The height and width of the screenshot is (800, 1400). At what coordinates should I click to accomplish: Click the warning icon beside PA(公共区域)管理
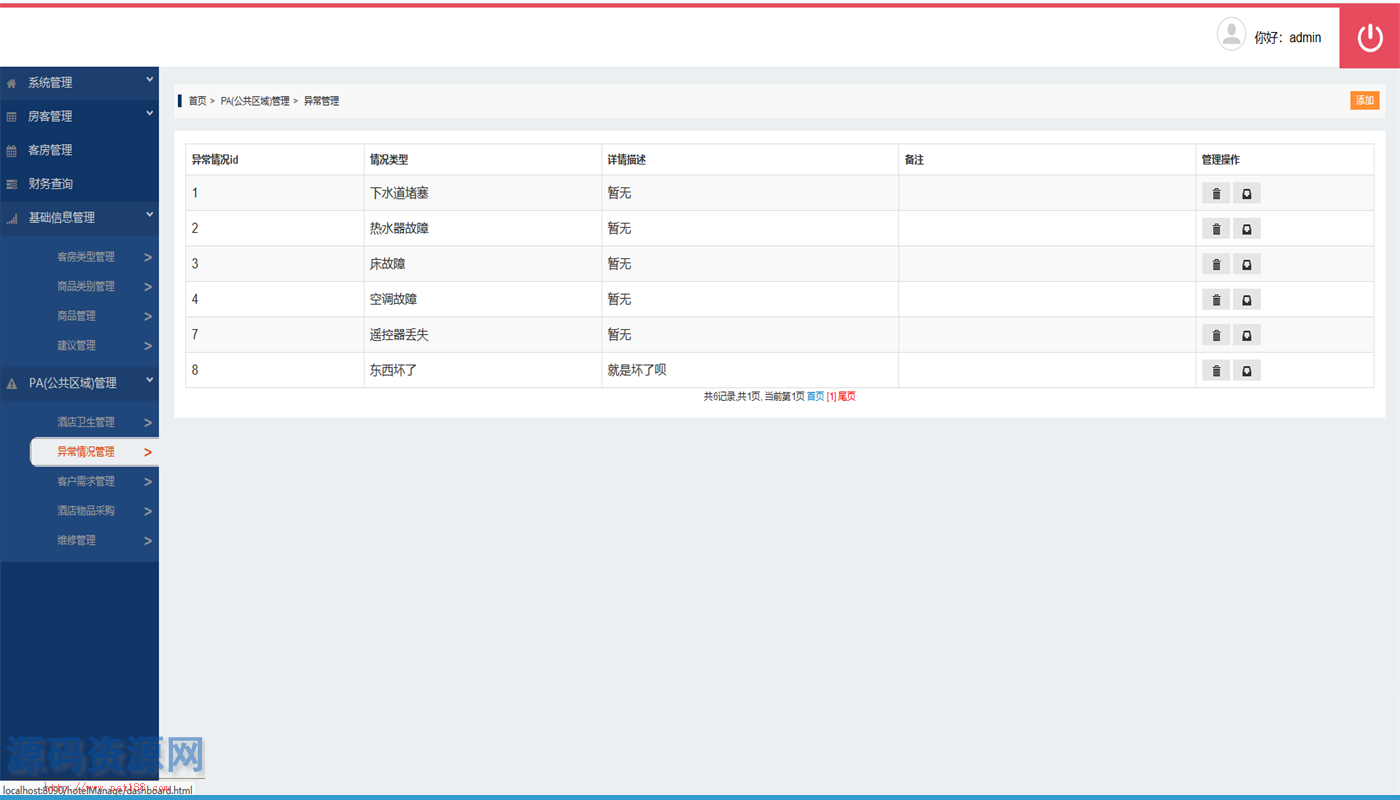pos(12,384)
